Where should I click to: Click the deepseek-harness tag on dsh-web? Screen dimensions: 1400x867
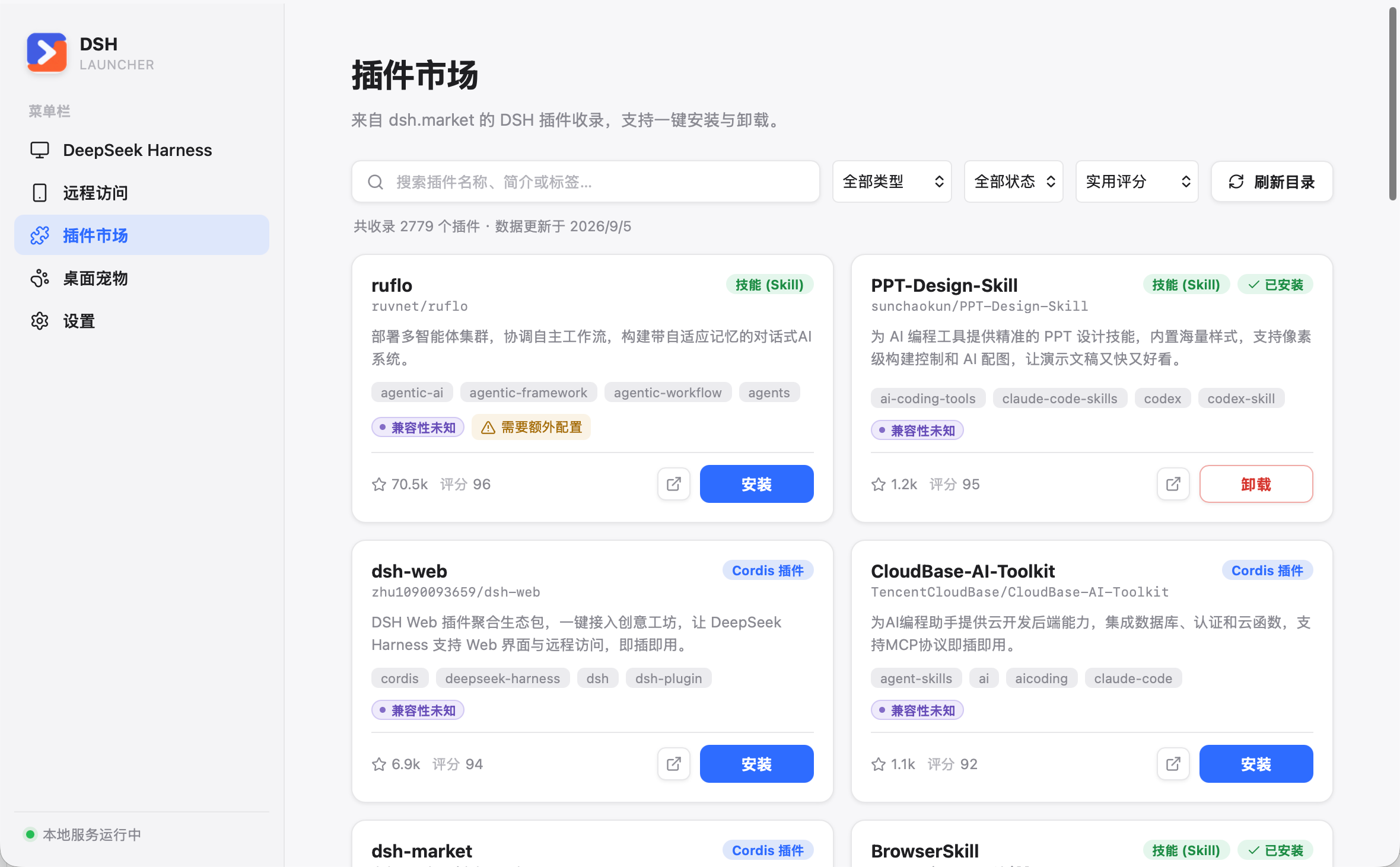[502, 678]
